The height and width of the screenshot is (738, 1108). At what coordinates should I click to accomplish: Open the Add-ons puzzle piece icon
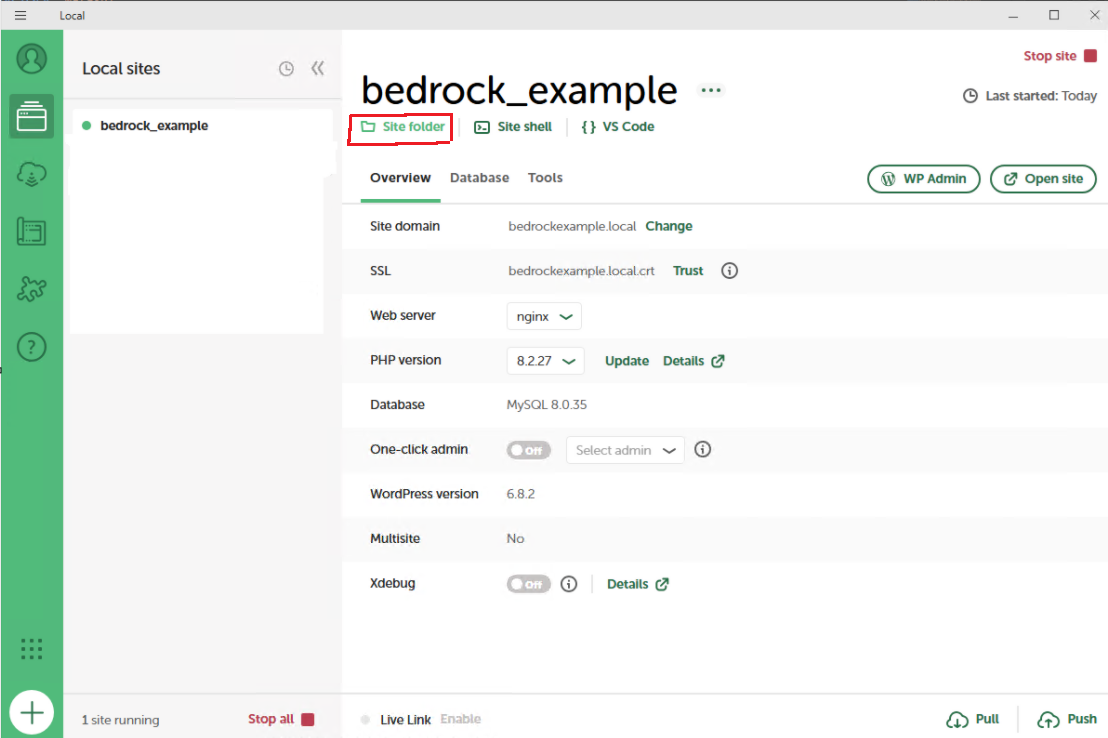coord(32,288)
